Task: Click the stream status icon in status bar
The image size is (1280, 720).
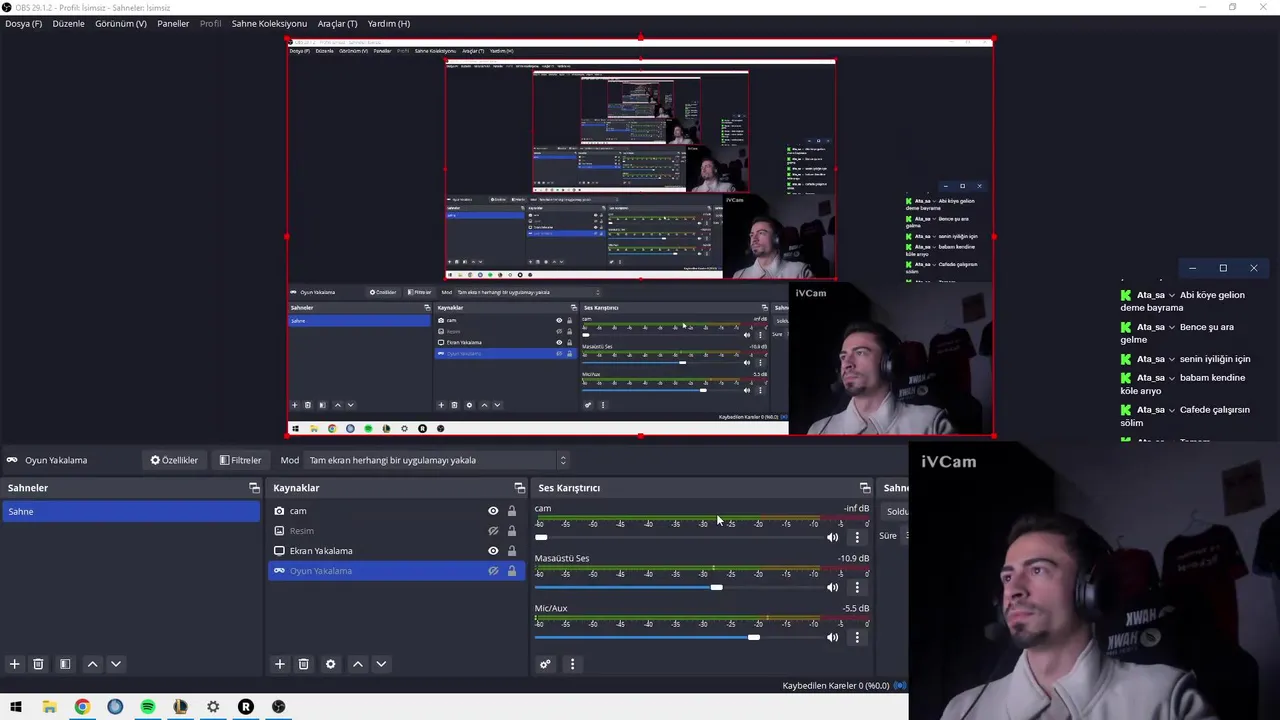Action: 900,686
